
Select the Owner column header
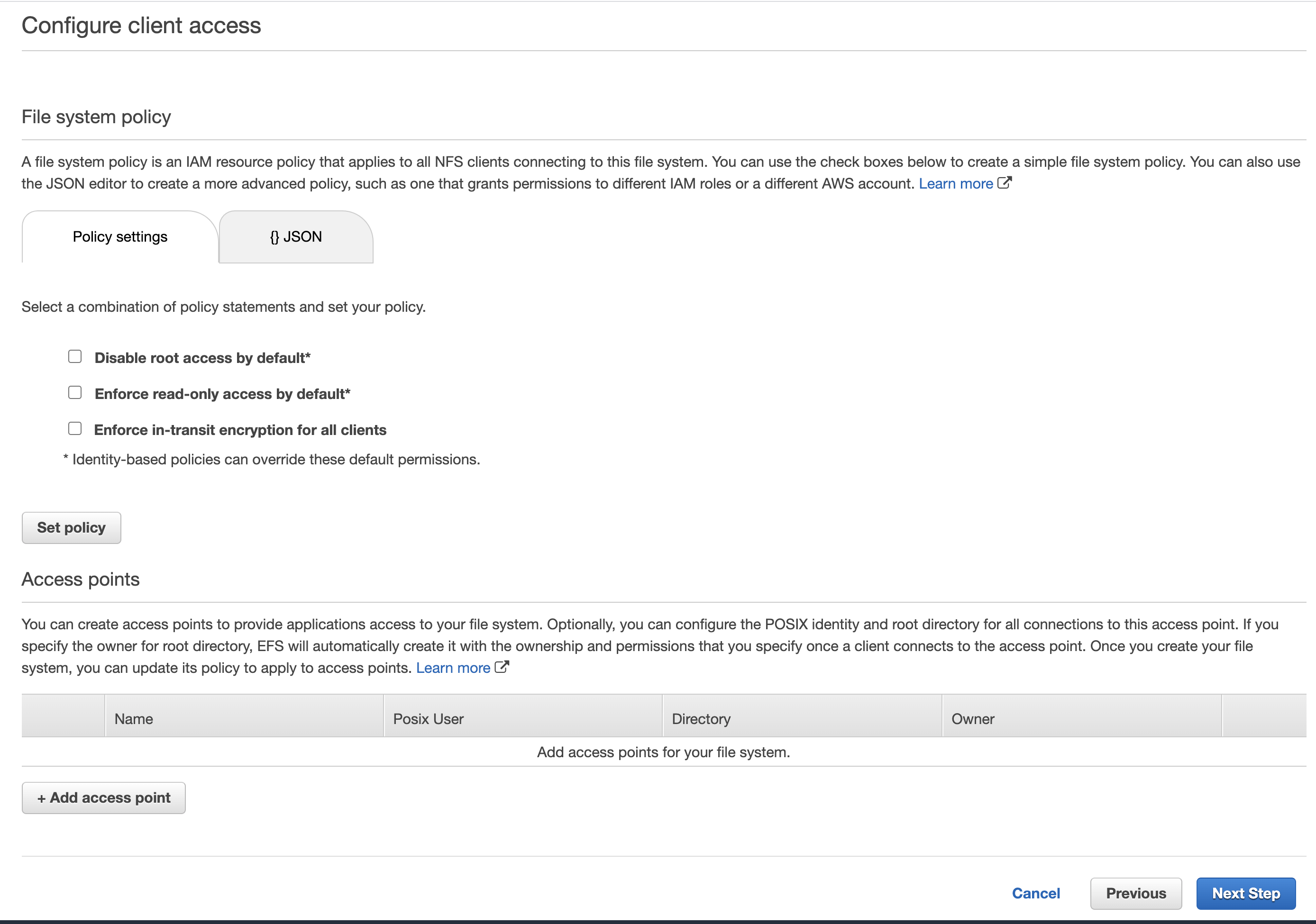(x=973, y=719)
